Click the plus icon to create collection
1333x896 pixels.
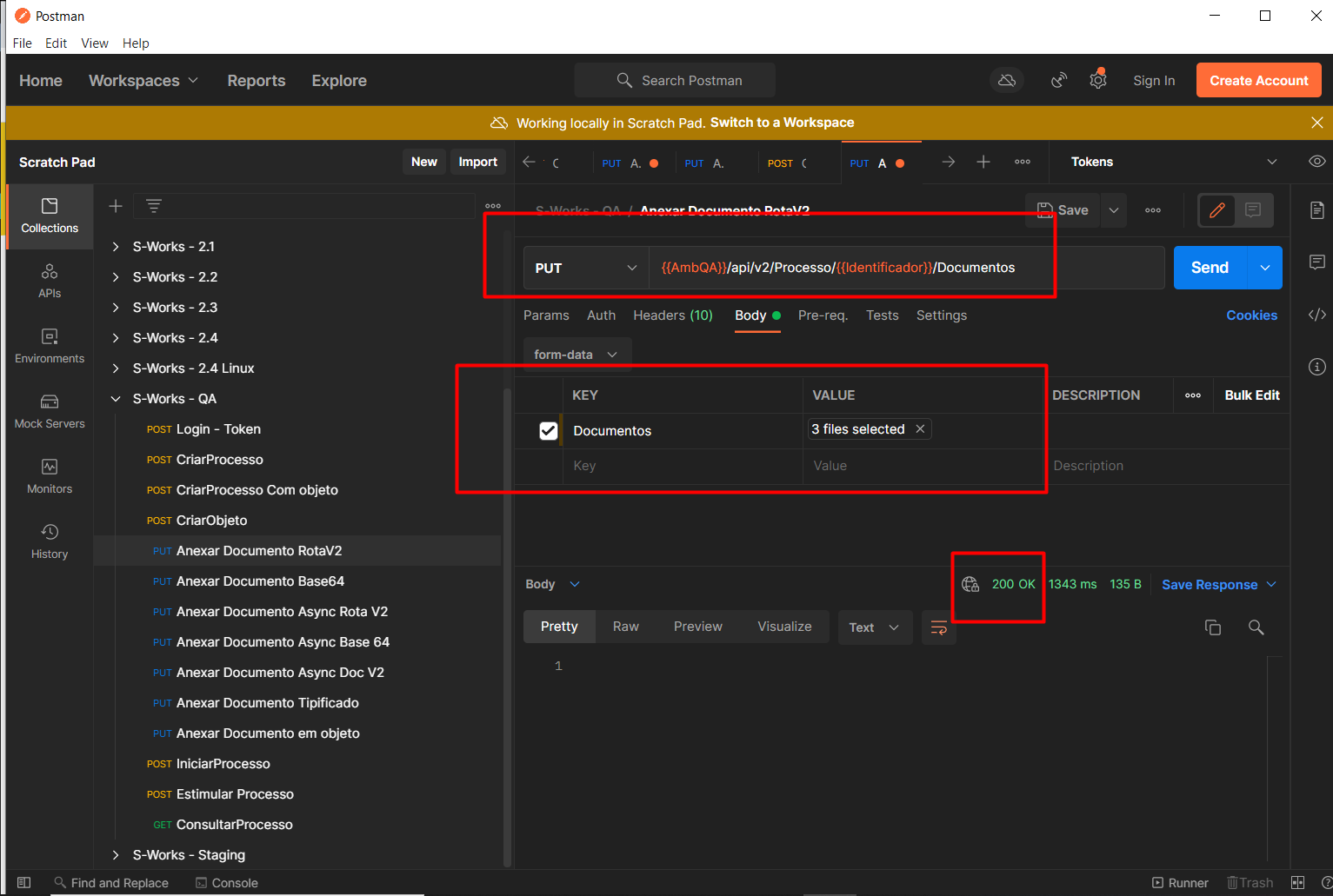pos(115,206)
